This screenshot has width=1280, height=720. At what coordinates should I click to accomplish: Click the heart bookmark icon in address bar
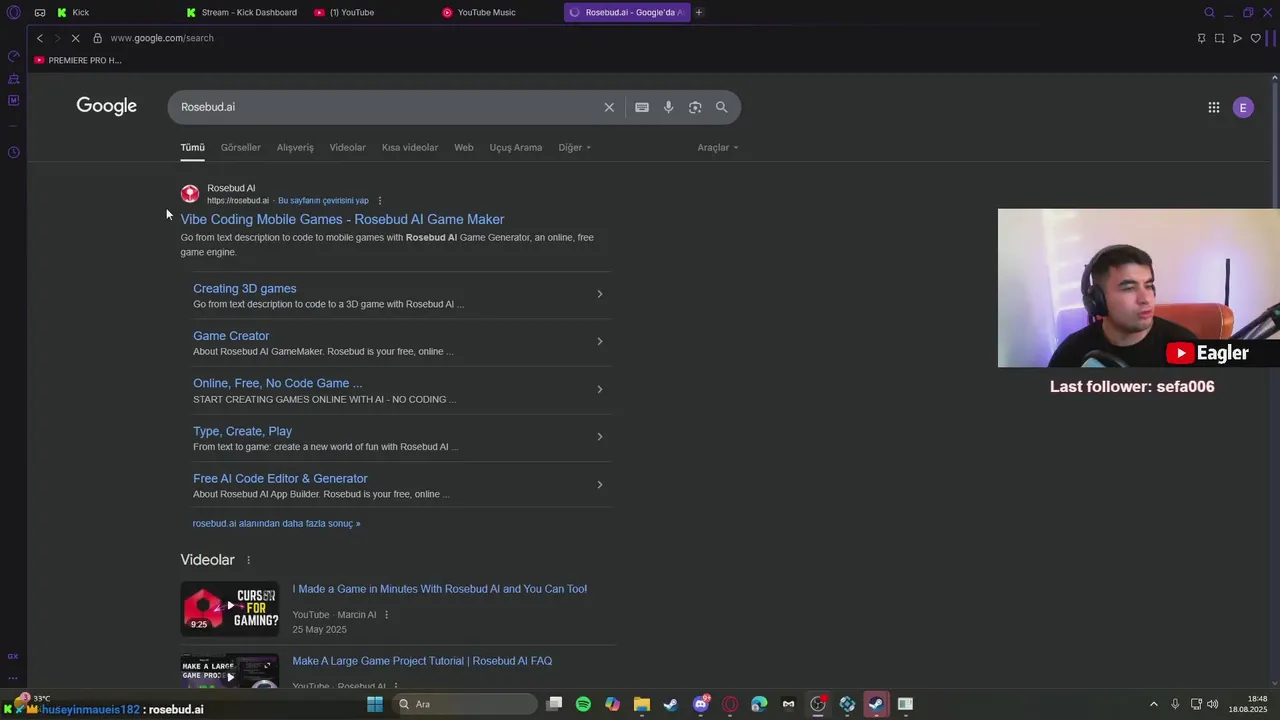[1255, 38]
